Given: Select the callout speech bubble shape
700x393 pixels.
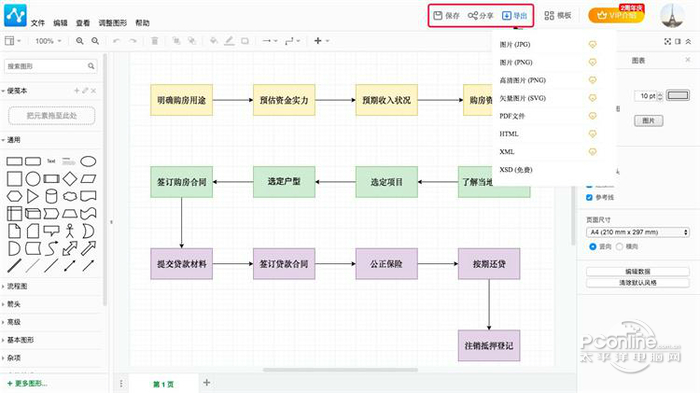Looking at the screenshot, I should (51, 231).
